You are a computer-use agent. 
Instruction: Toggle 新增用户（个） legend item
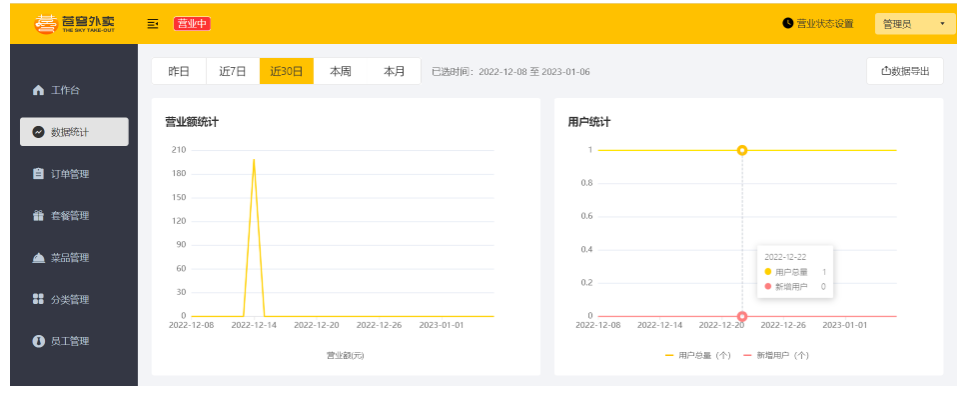776,356
